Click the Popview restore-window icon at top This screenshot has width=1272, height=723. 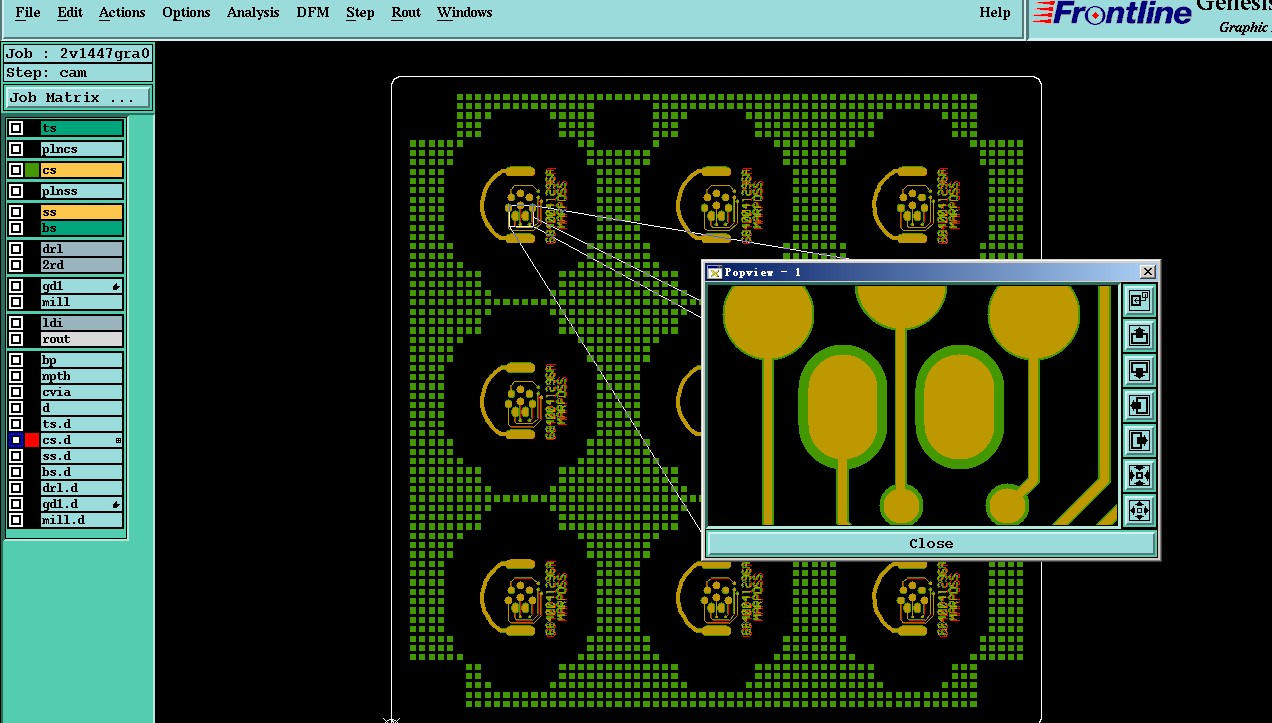pos(1139,300)
